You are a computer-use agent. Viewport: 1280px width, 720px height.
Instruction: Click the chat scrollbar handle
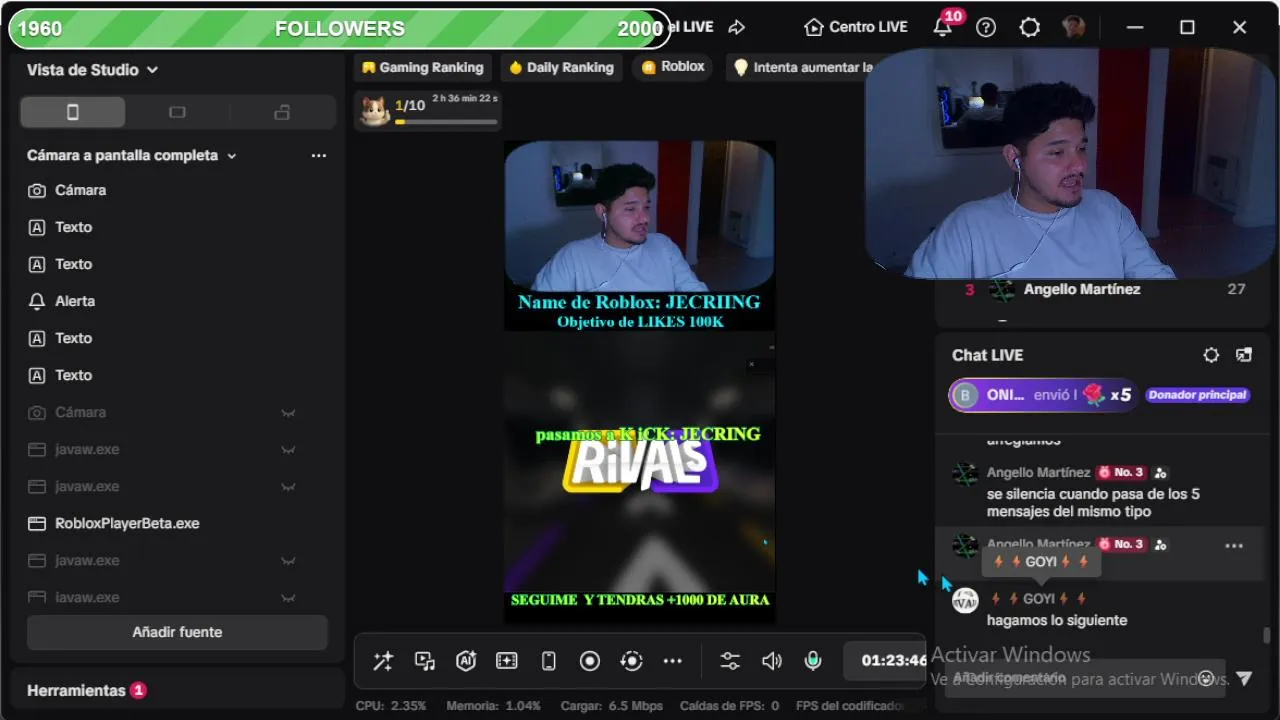(x=1267, y=636)
